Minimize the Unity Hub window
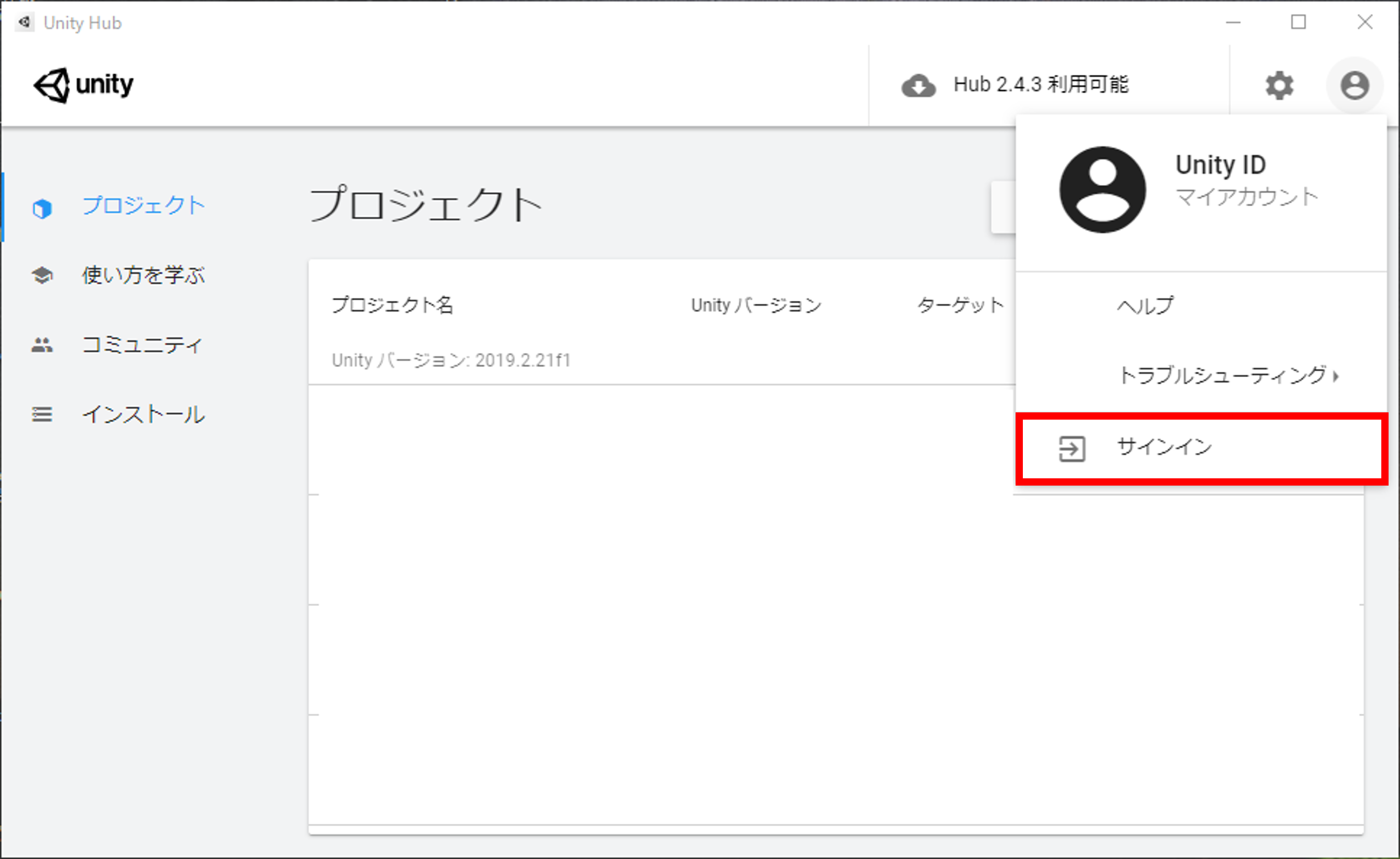 point(1233,22)
